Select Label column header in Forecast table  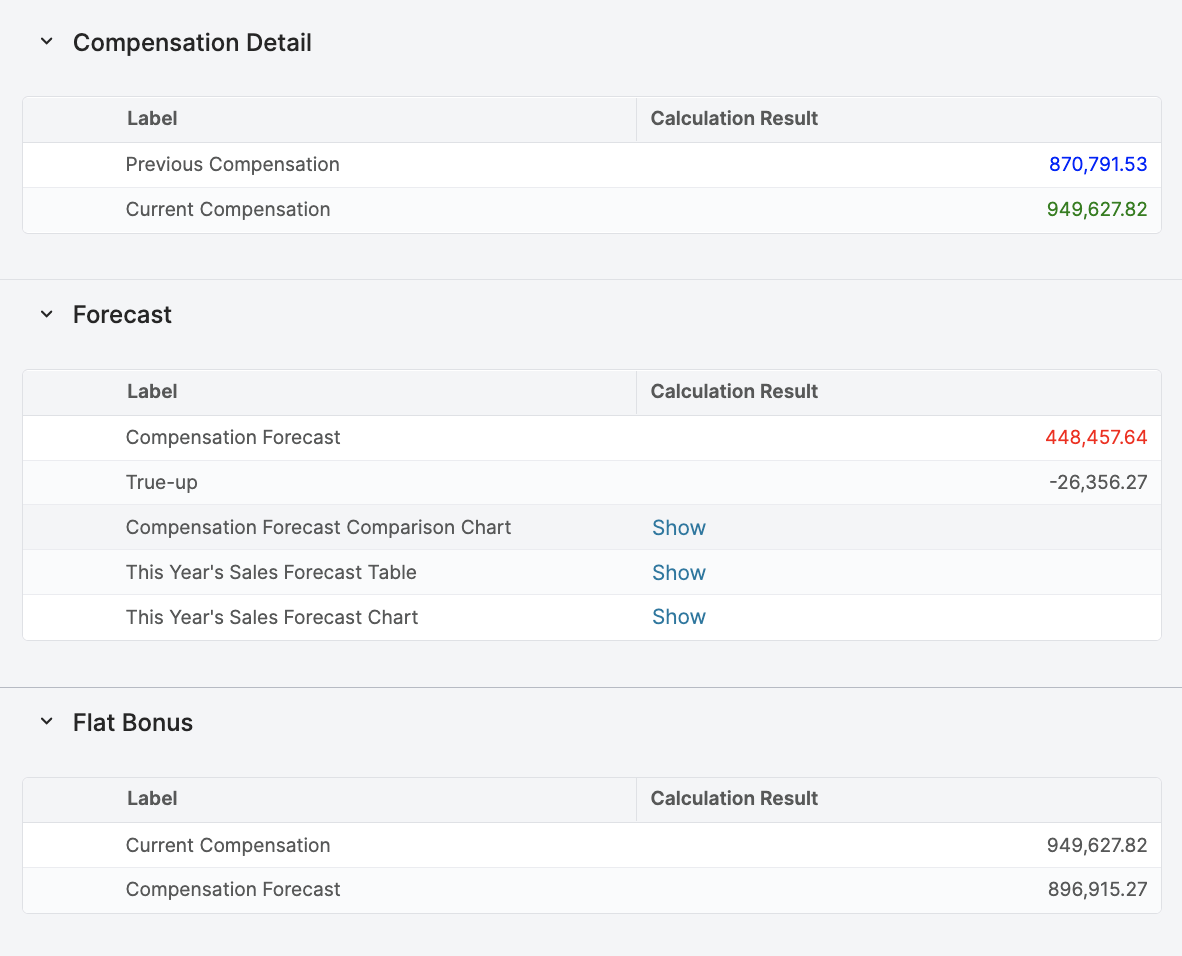point(152,391)
